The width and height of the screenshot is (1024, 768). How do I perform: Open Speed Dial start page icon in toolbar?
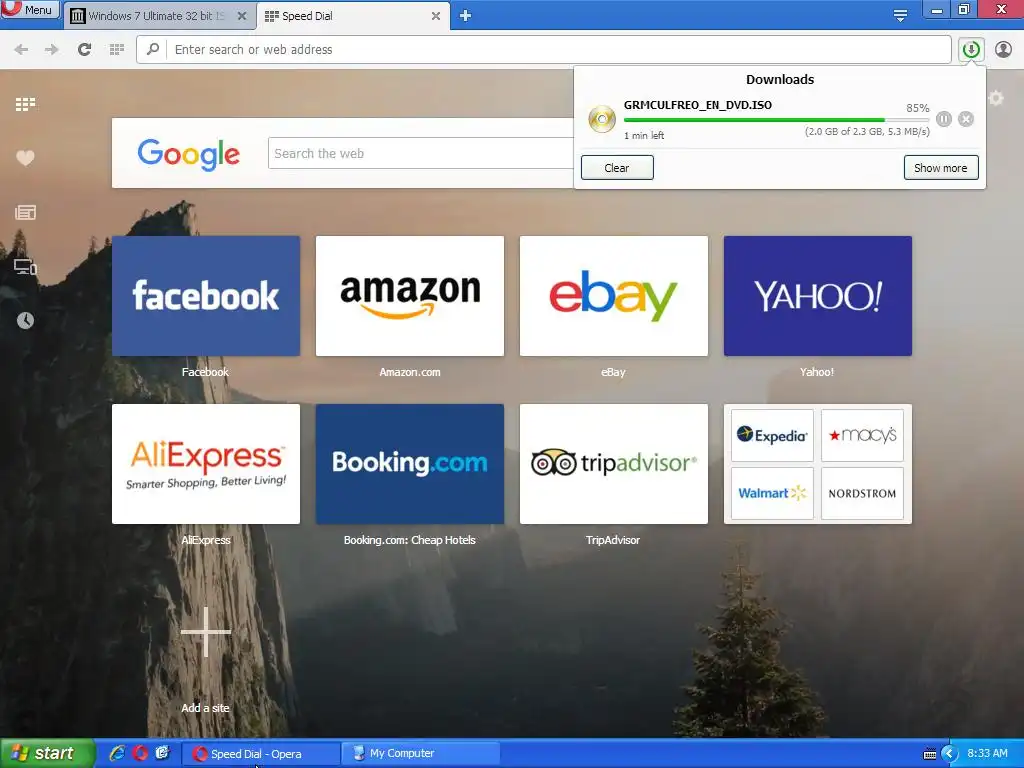(x=117, y=50)
